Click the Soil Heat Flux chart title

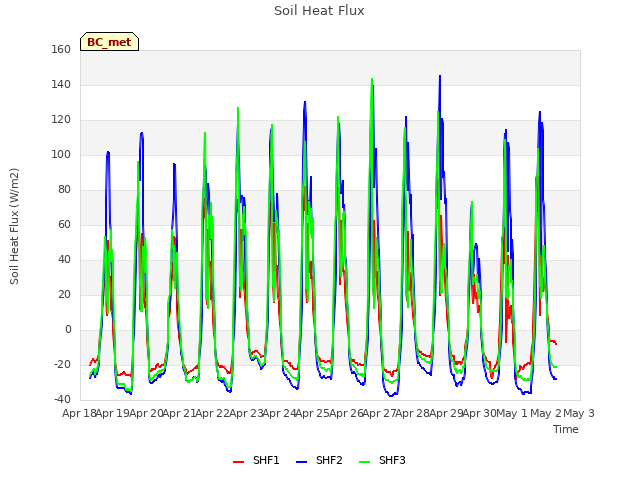click(x=319, y=11)
